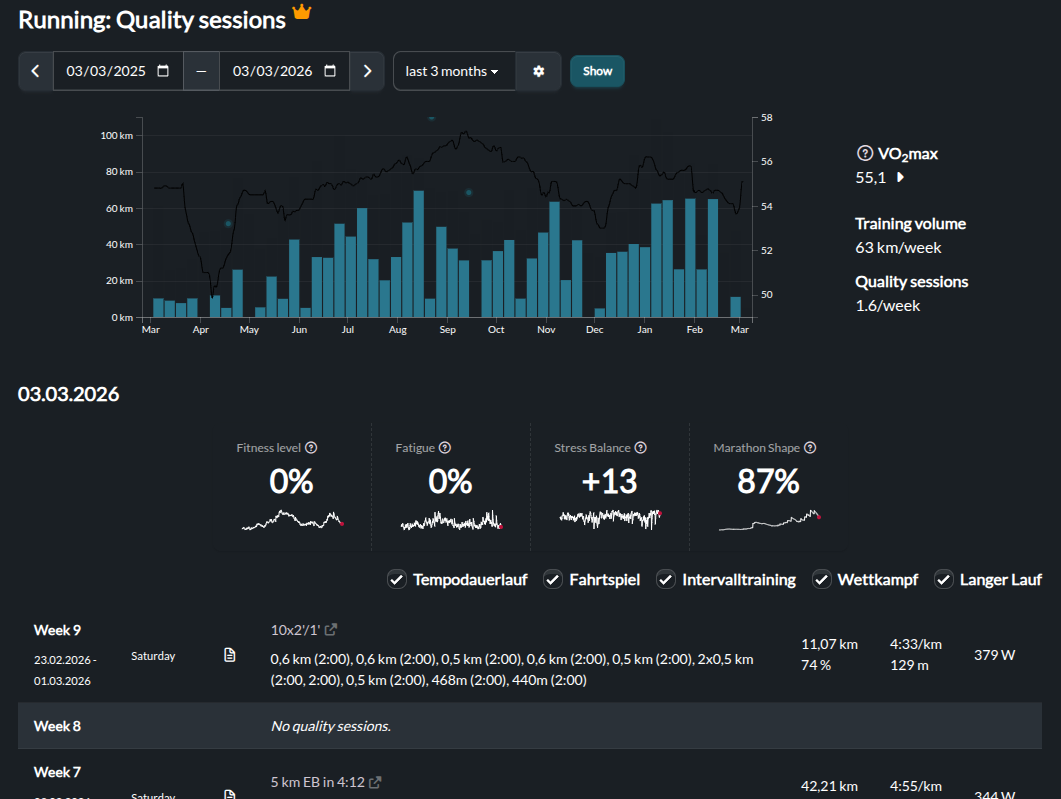Viewport: 1061px width, 799px height.
Task: Open calendar picker for end date 03/03/2026
Action: click(330, 71)
